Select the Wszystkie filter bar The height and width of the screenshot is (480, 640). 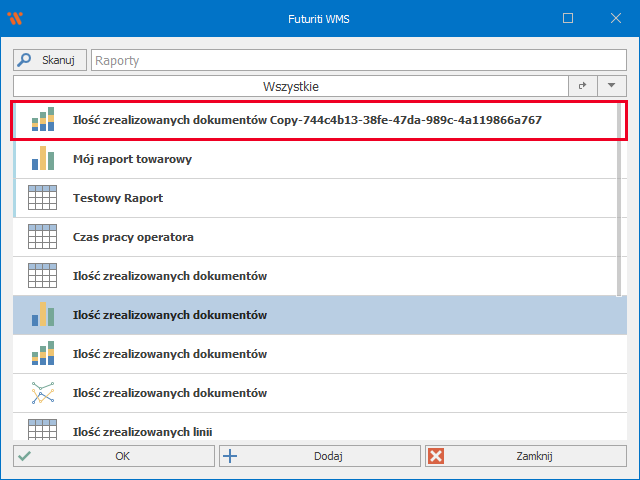[290, 87]
